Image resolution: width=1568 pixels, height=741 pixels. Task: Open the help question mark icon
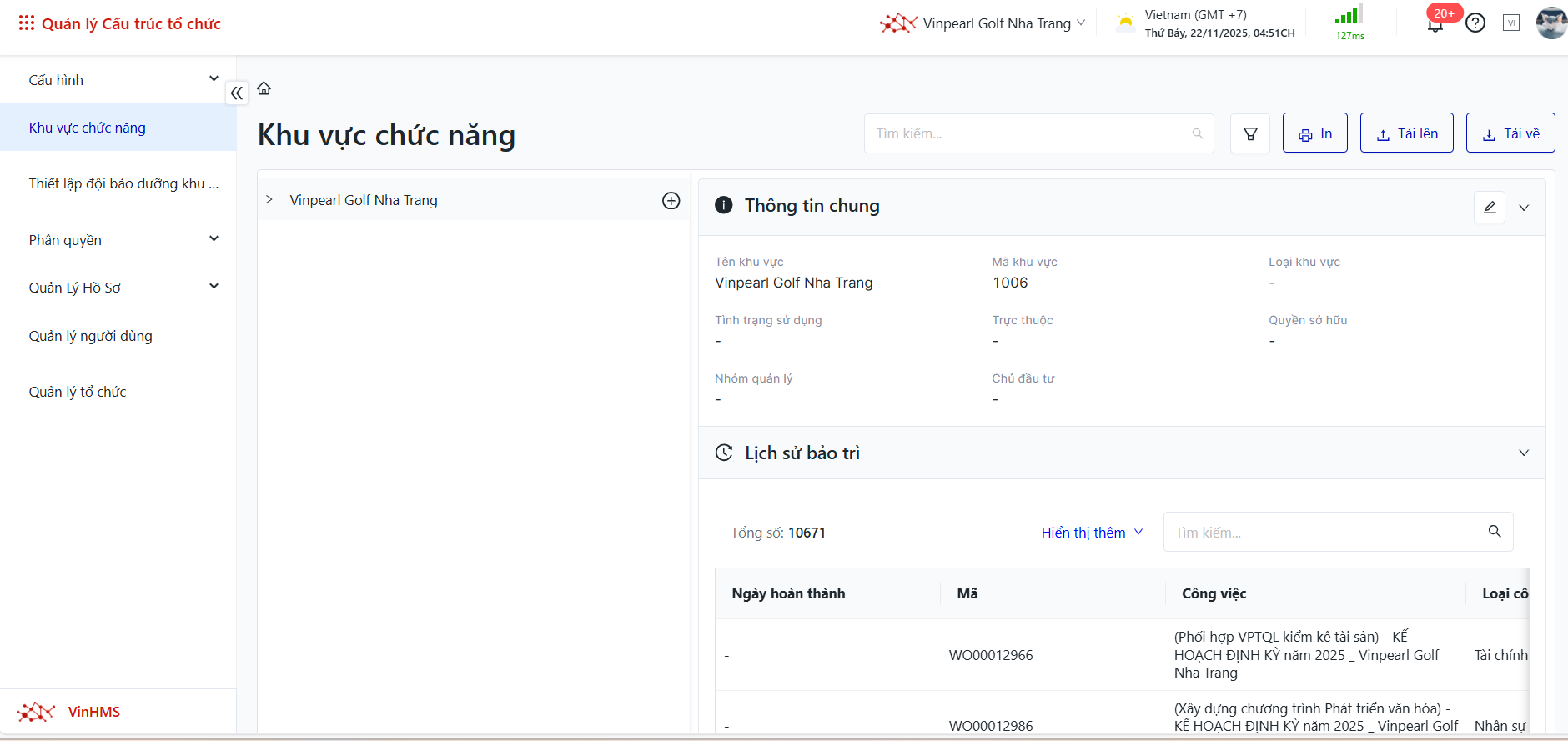1475,23
